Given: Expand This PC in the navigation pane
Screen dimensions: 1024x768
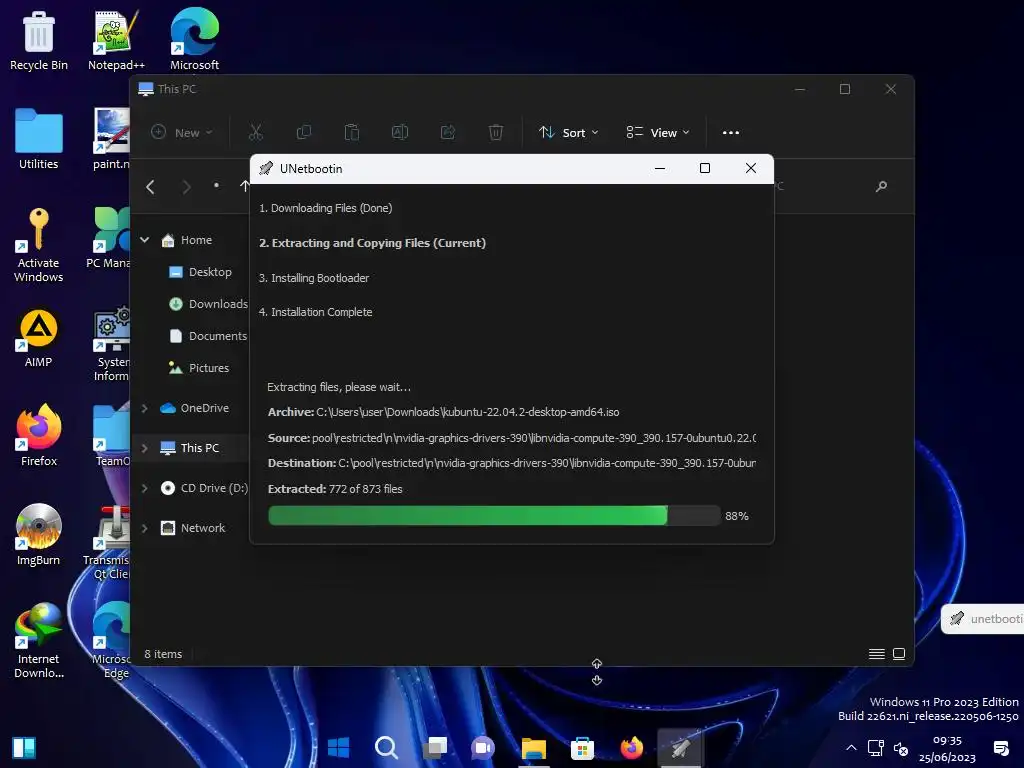Looking at the screenshot, I should (144, 449).
